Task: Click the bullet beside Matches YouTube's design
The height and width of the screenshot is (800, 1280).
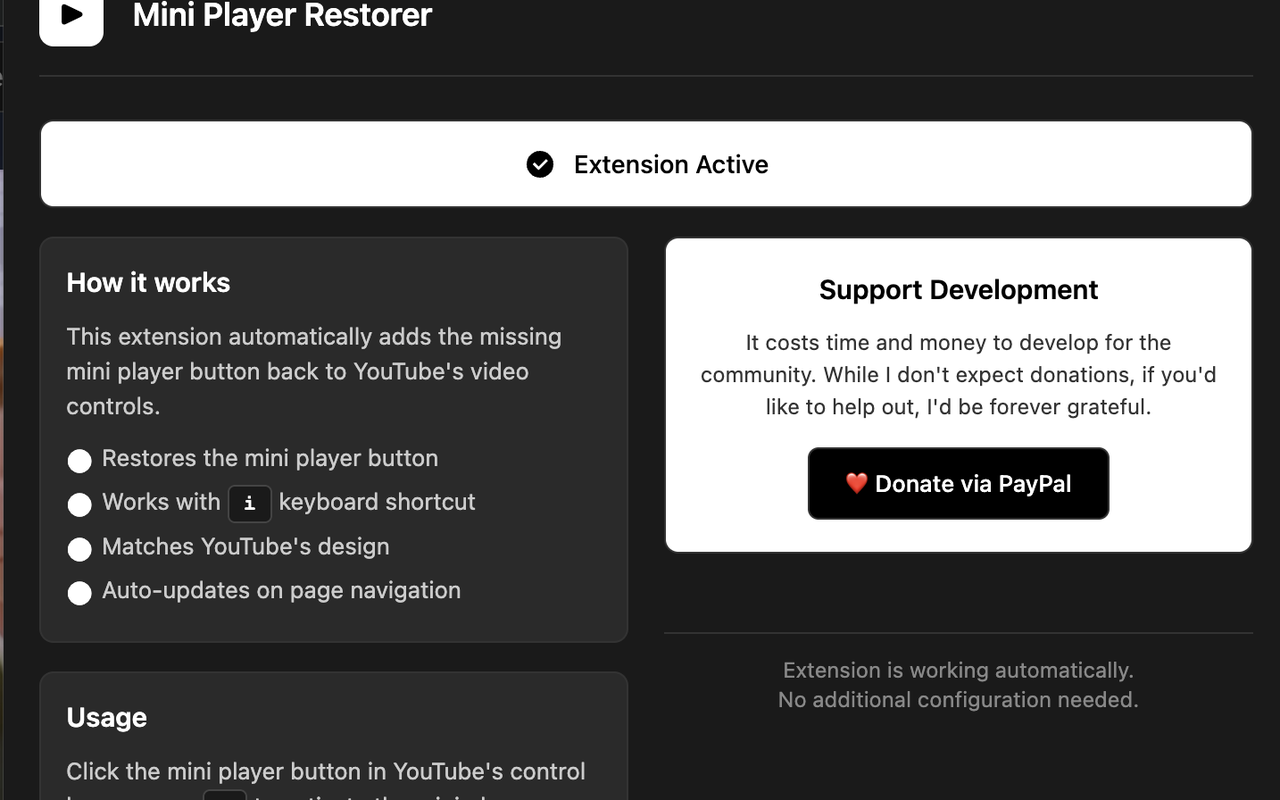Action: click(79, 548)
